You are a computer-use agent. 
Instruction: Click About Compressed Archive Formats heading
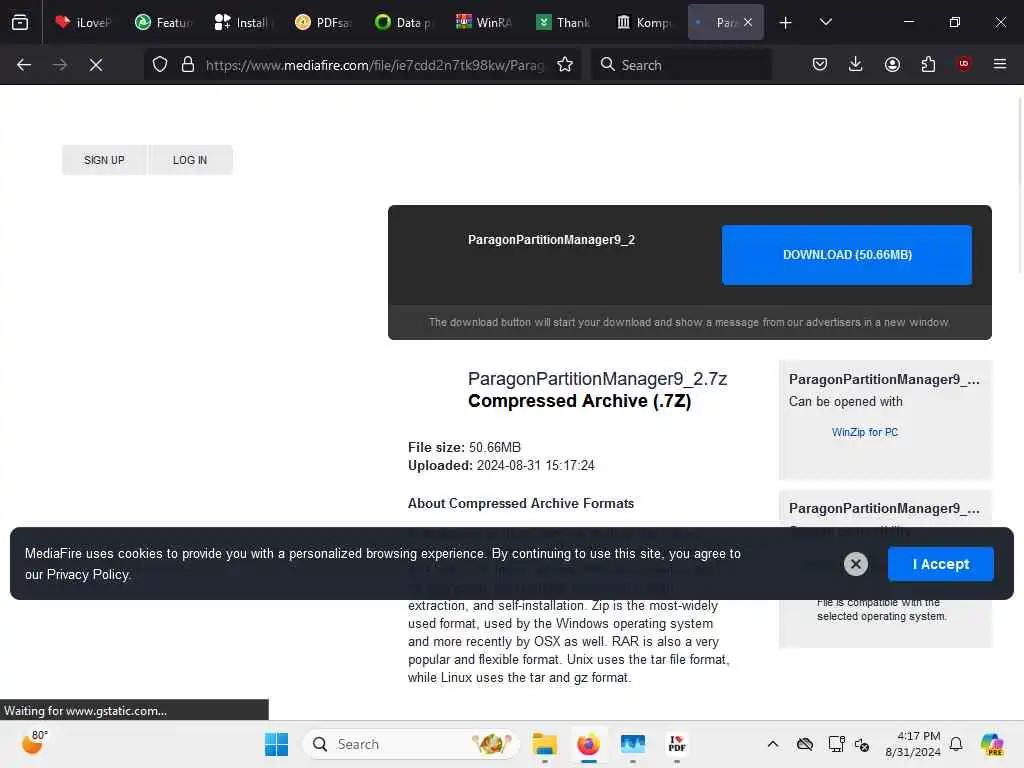(520, 504)
